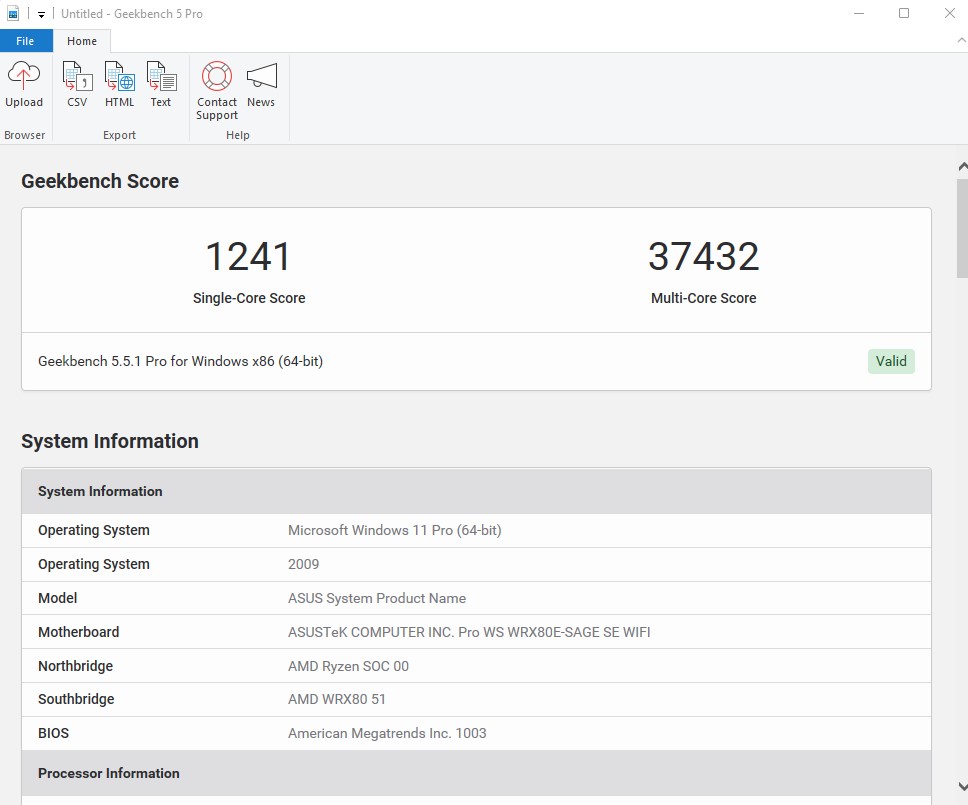Click the scrollbar down arrow

pos(962,786)
